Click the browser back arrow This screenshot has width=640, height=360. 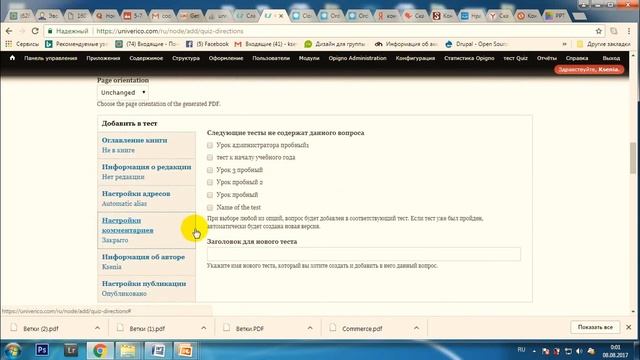coord(9,31)
